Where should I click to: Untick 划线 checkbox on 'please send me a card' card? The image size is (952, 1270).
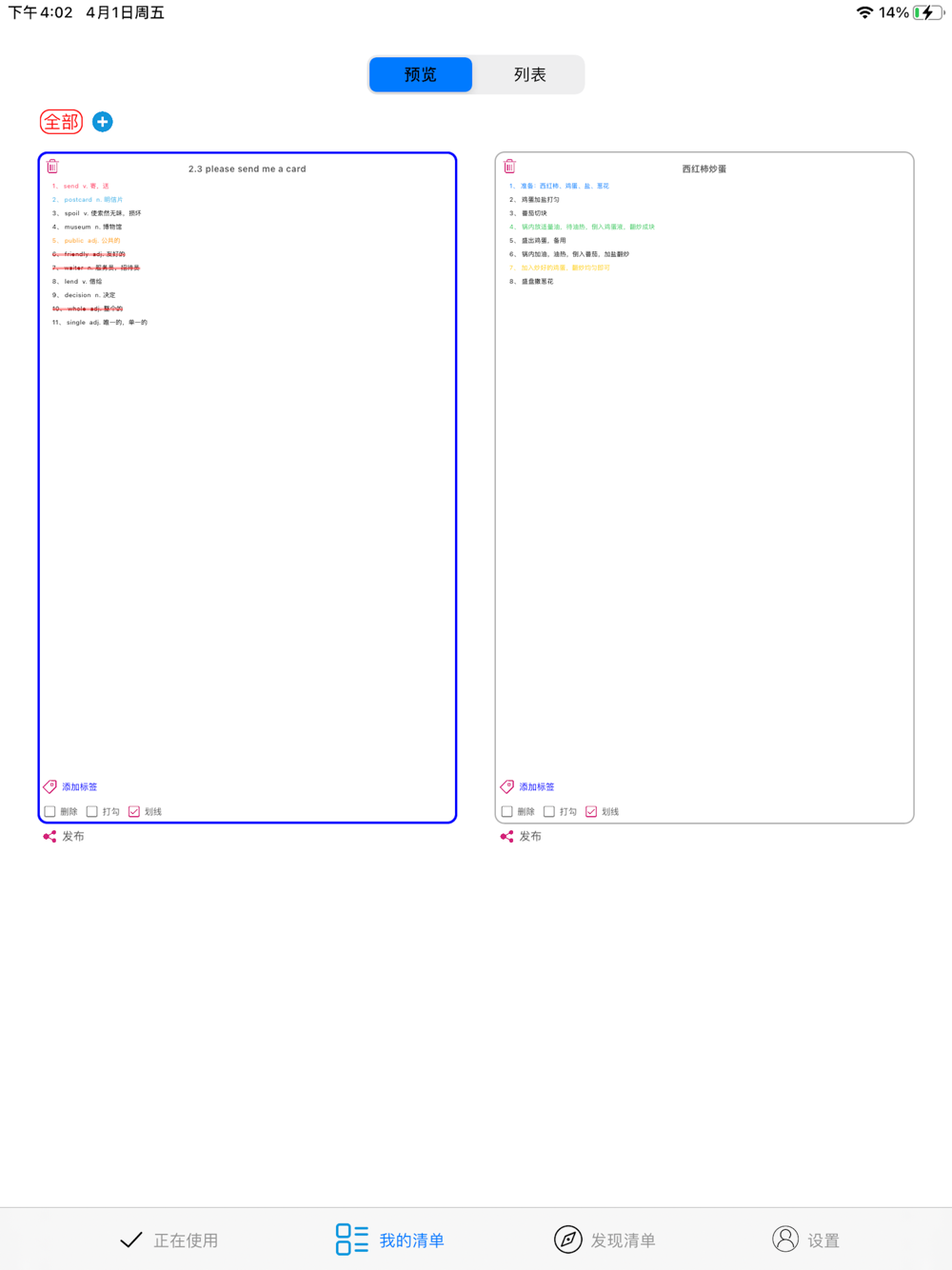[133, 812]
